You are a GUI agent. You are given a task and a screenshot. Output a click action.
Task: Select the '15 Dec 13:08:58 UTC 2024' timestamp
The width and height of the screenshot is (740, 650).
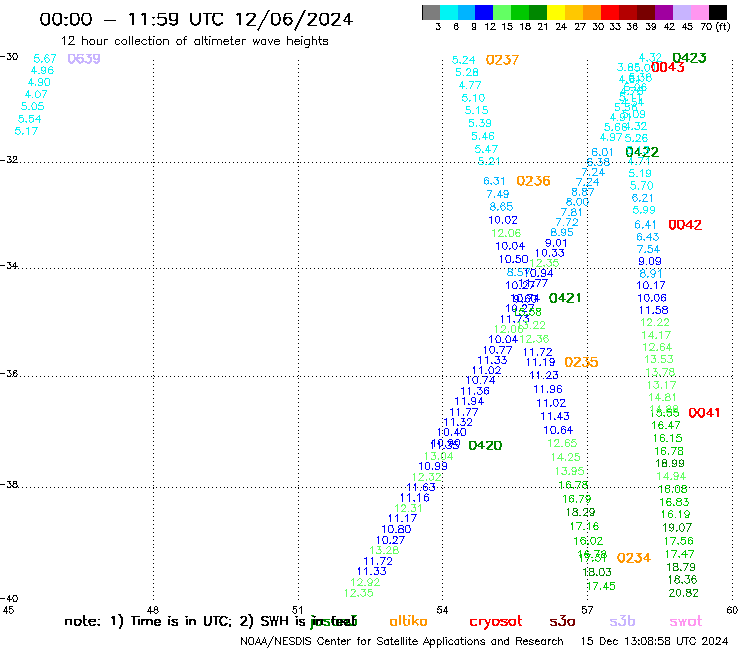(x=654, y=642)
